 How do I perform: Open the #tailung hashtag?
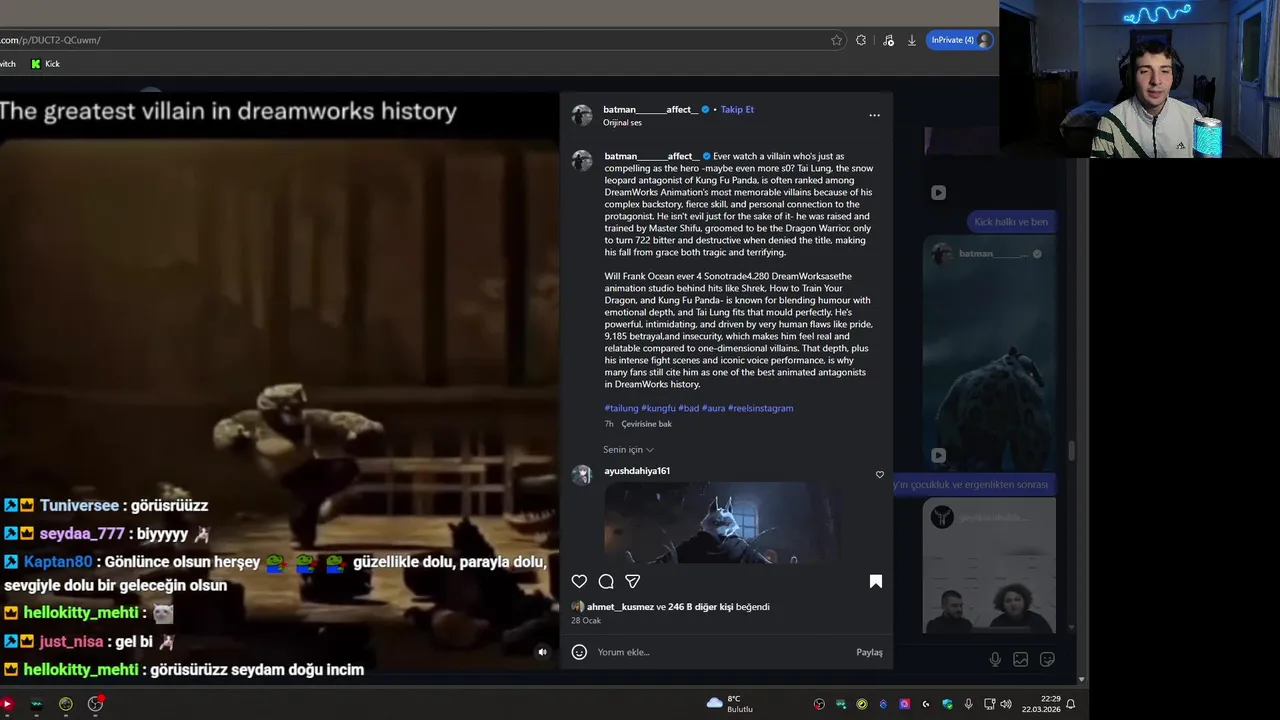point(621,408)
